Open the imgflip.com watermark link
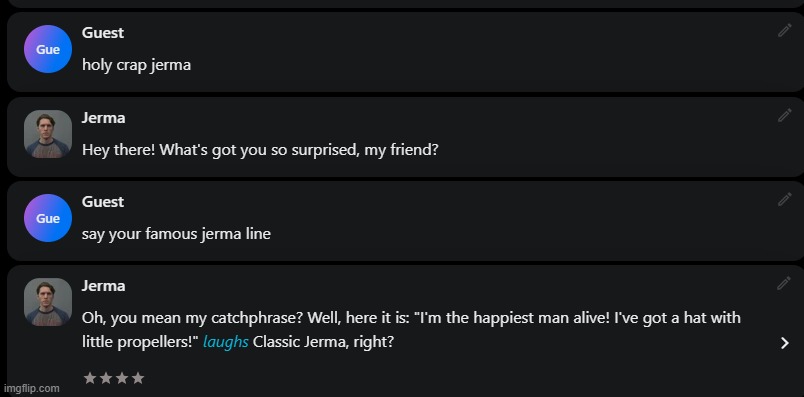This screenshot has height=397, width=804. point(31,388)
